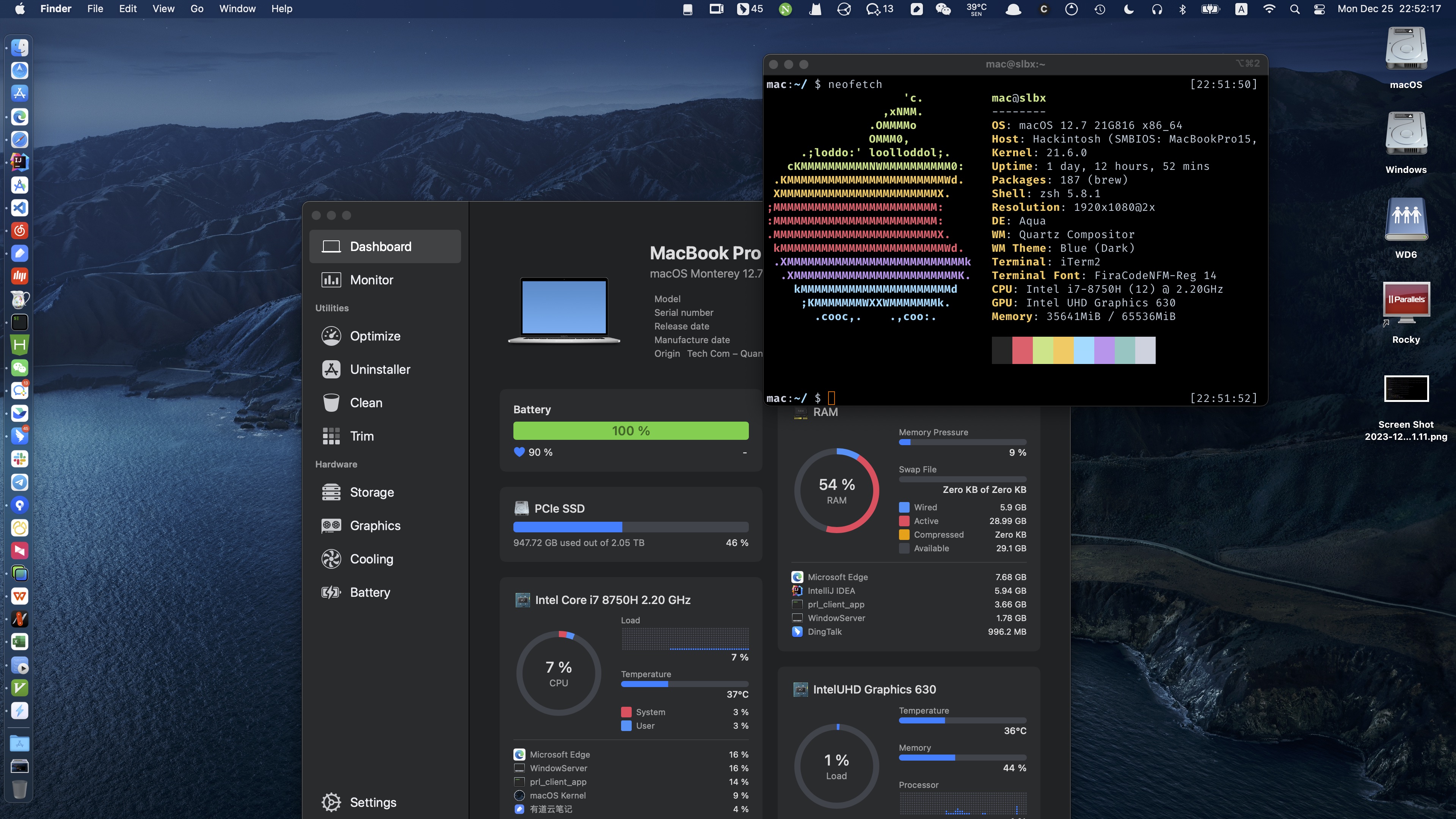Click the Wi-Fi menu bar icon

(1269, 8)
